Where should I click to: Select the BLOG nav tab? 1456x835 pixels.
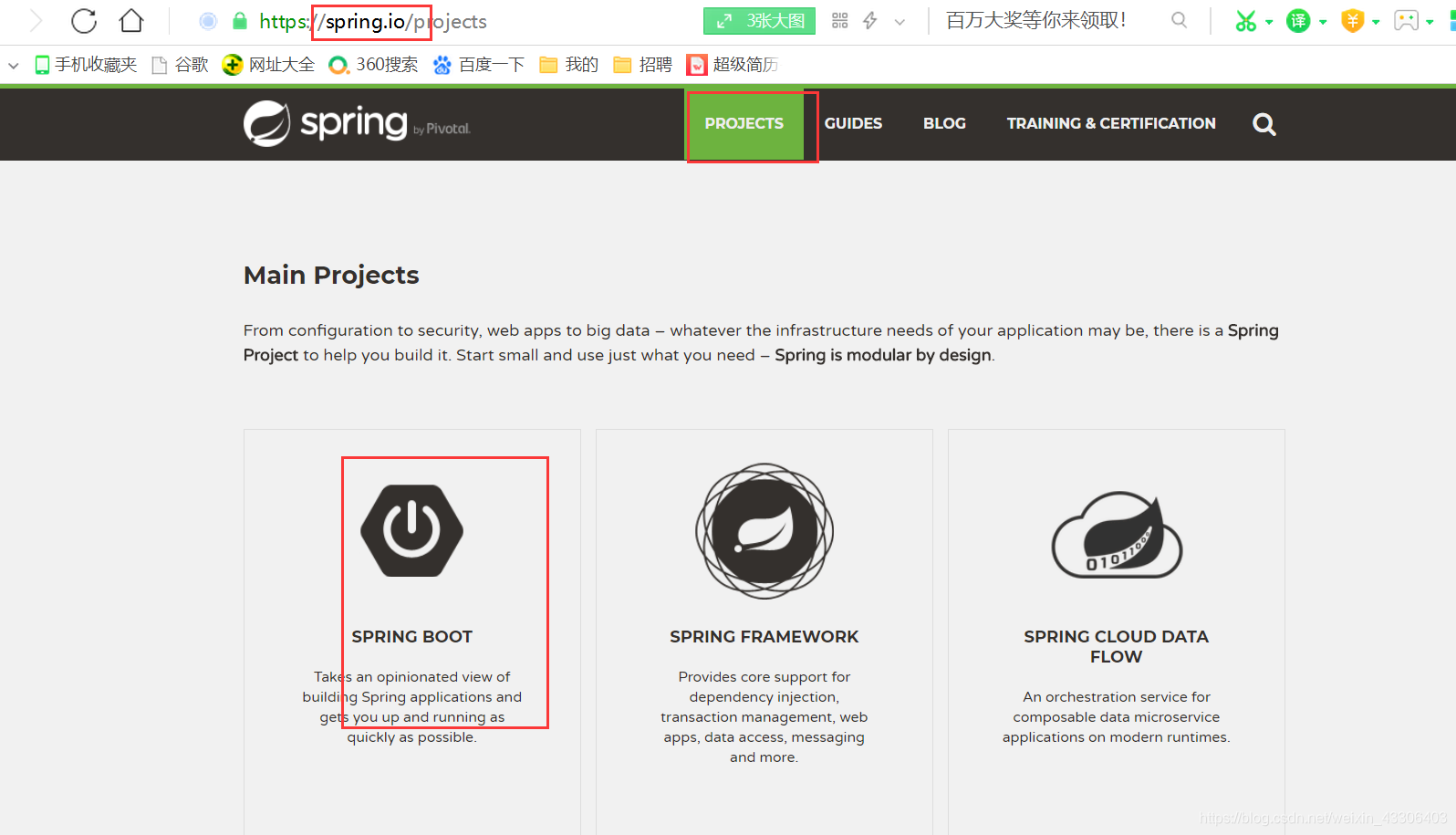pyautogui.click(x=944, y=123)
